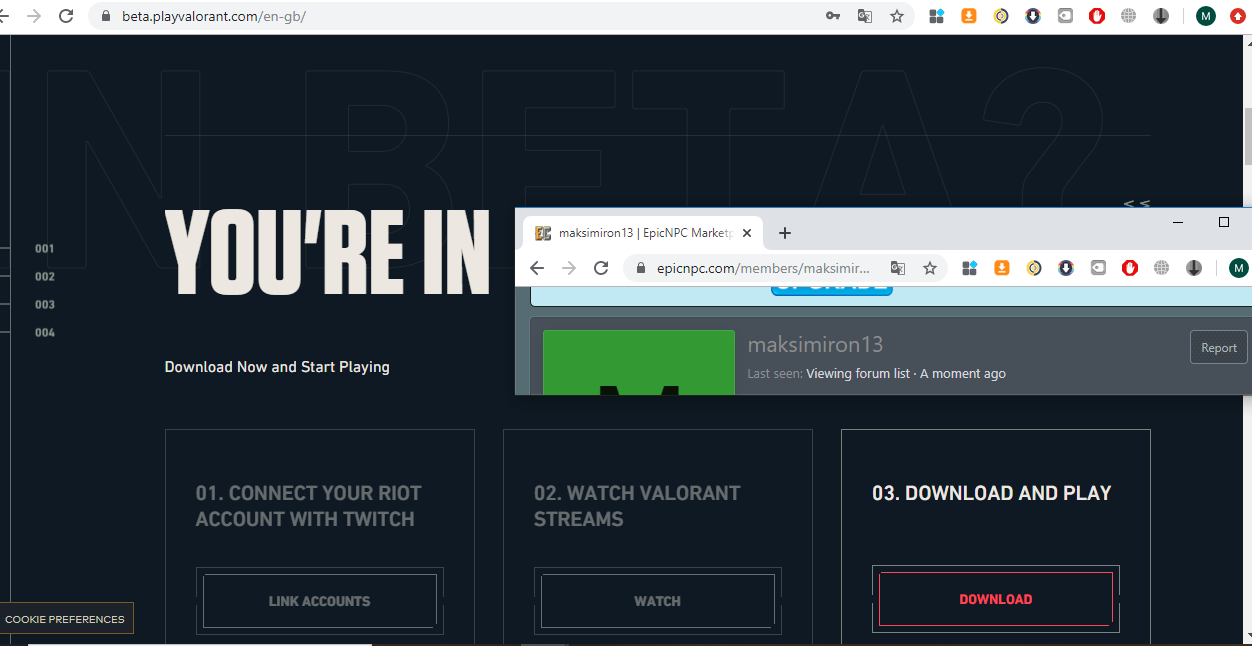1252x646 pixels.
Task: Click the saved password key icon
Action: tap(832, 16)
